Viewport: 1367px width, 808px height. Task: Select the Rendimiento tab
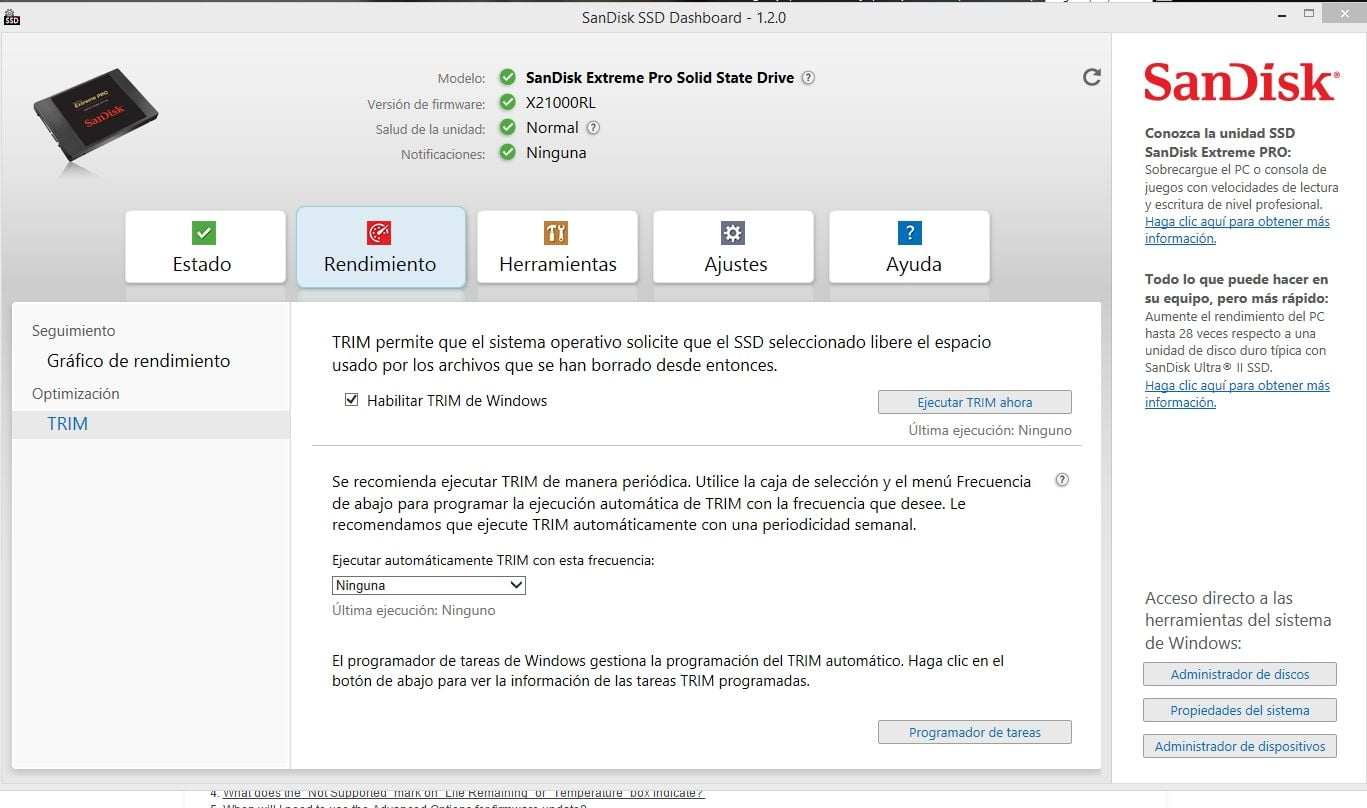[381, 247]
